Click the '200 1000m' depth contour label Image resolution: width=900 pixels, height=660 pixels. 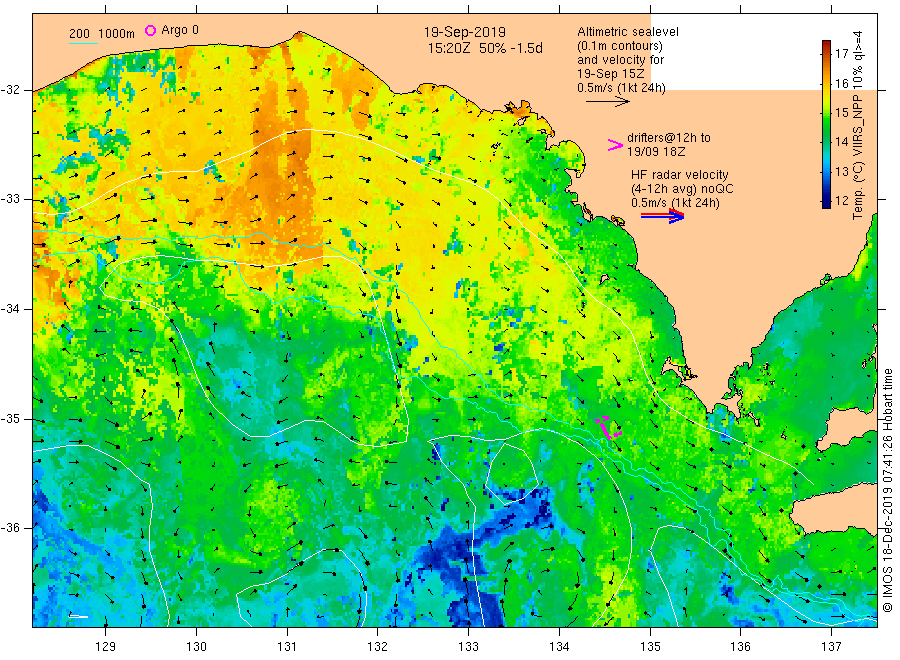coord(102,34)
